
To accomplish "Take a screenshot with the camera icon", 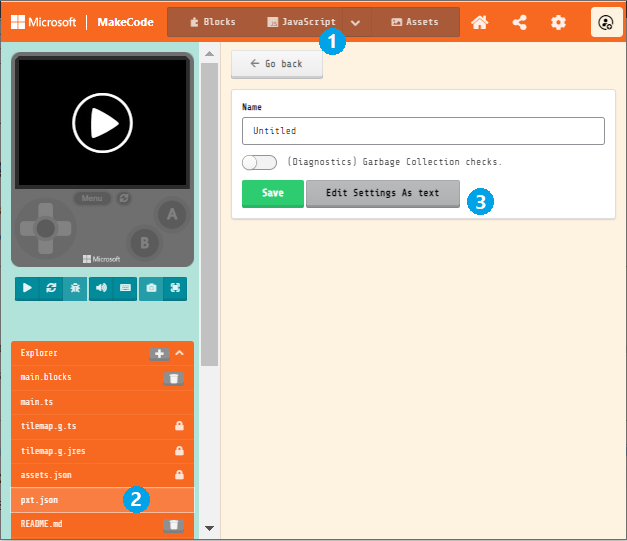I will point(151,288).
